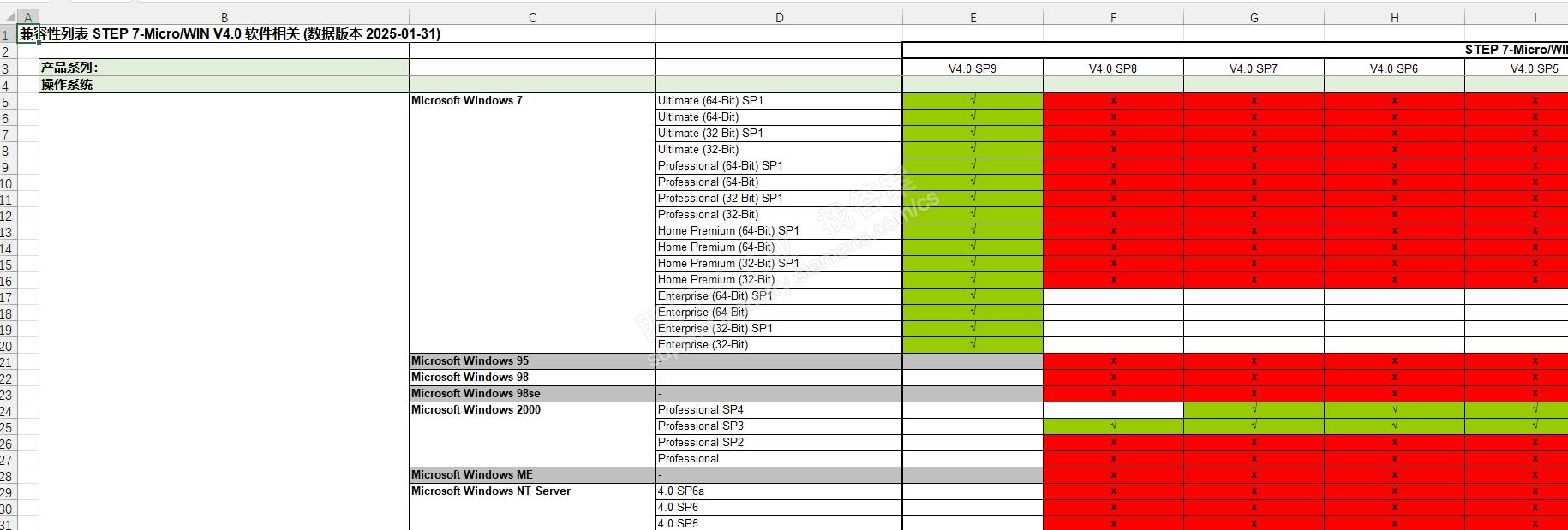Click the Microsoft Windows 98 cell
Image resolution: width=1568 pixels, height=530 pixels.
click(532, 378)
